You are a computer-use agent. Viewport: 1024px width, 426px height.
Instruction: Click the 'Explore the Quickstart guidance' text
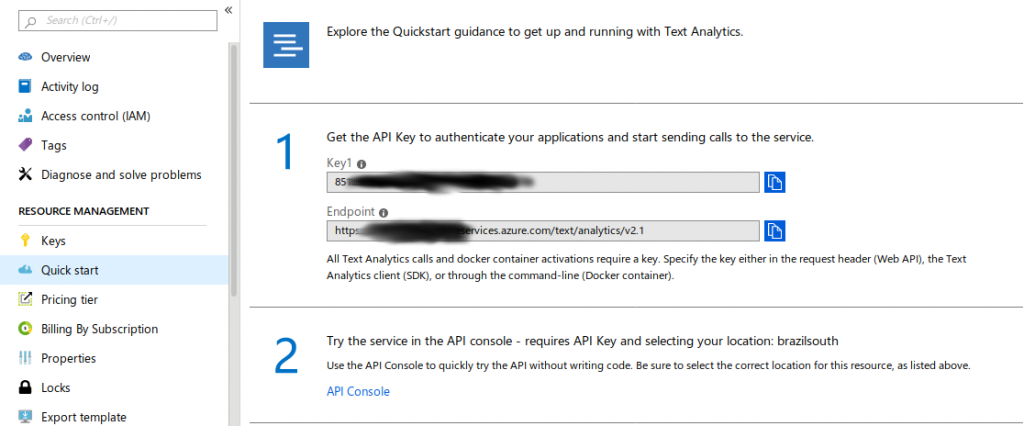click(534, 32)
